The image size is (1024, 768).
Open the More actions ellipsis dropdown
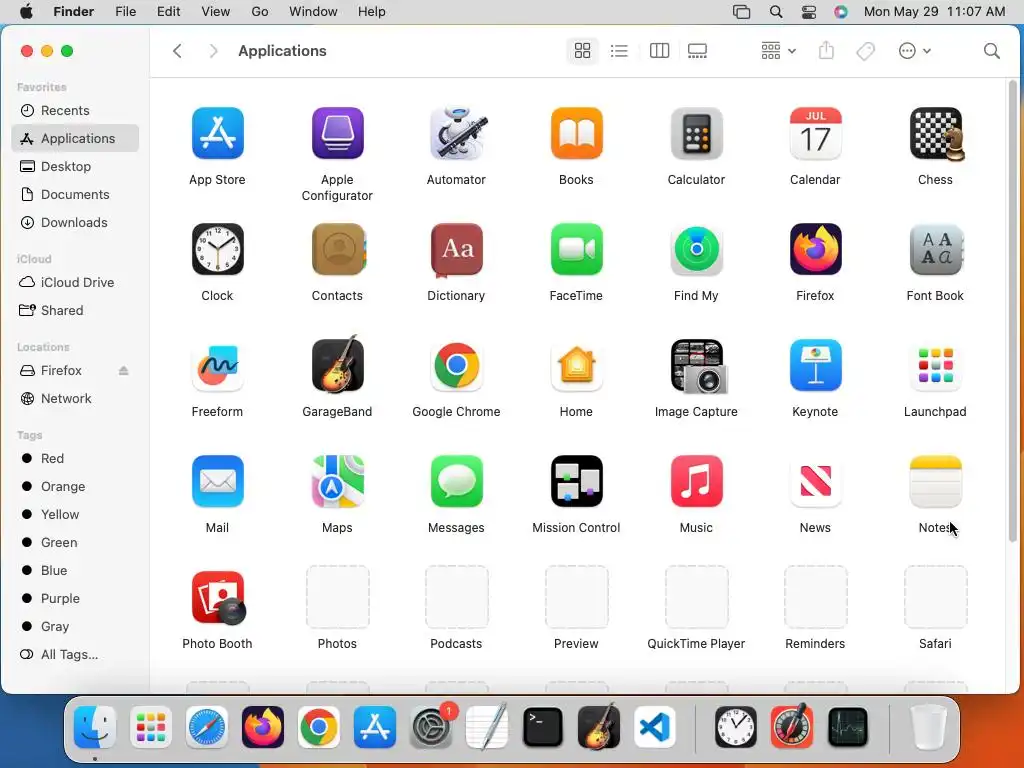tap(914, 50)
